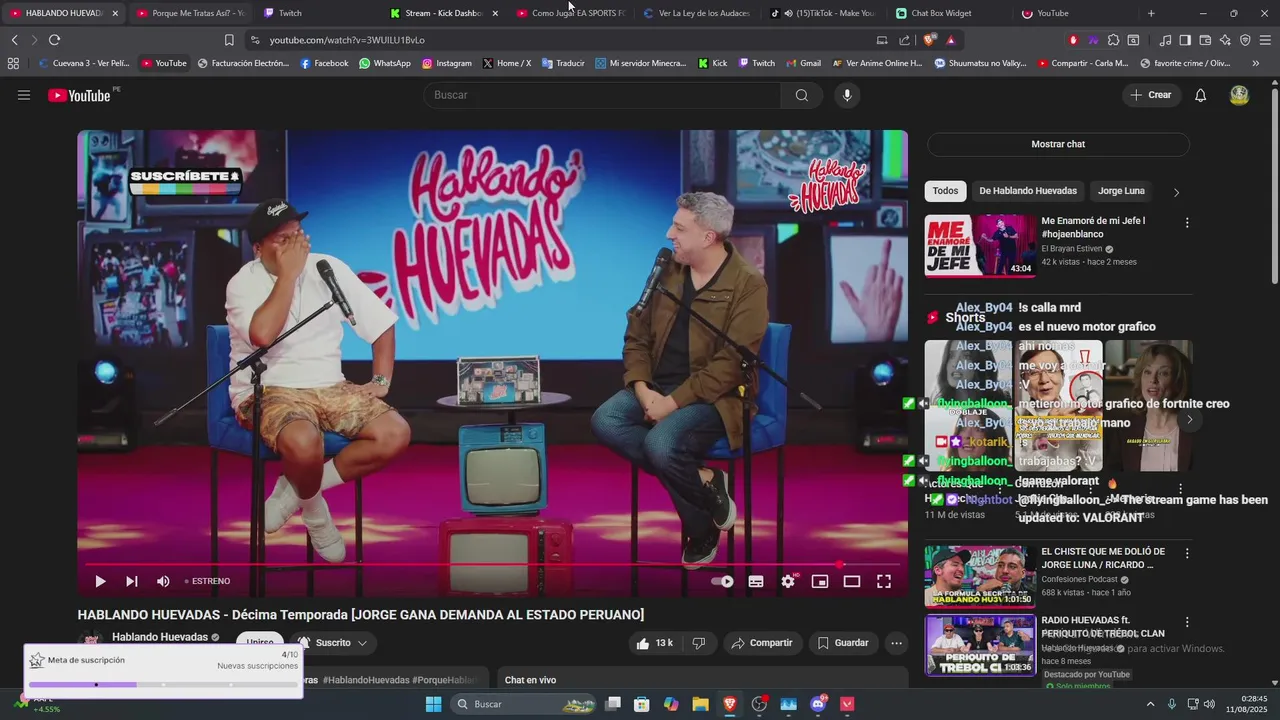Screen dimensions: 1280x720
Task: Go to the YouTube home logo
Action: (79, 95)
